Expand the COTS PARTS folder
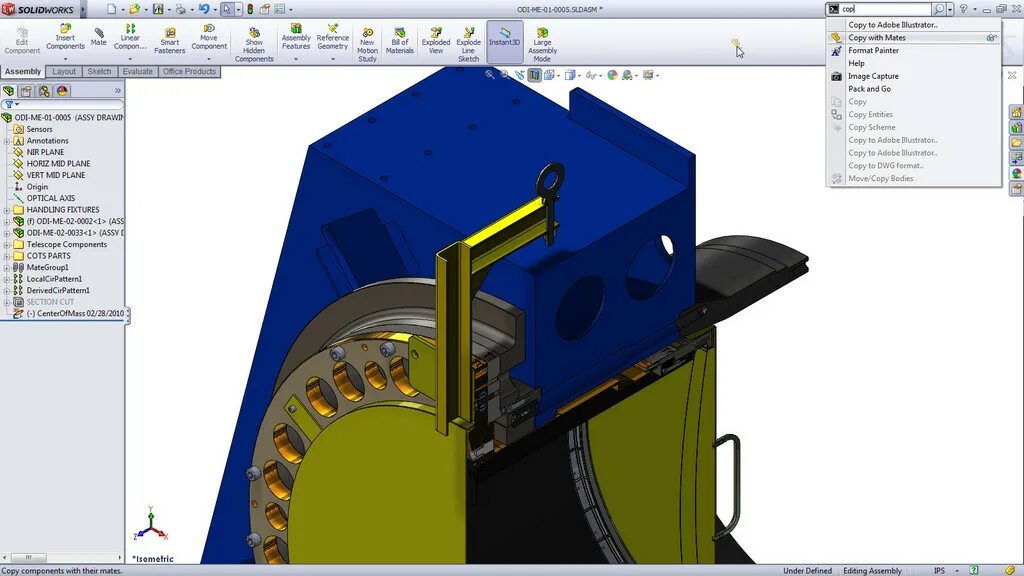The width and height of the screenshot is (1024, 576). [7, 256]
